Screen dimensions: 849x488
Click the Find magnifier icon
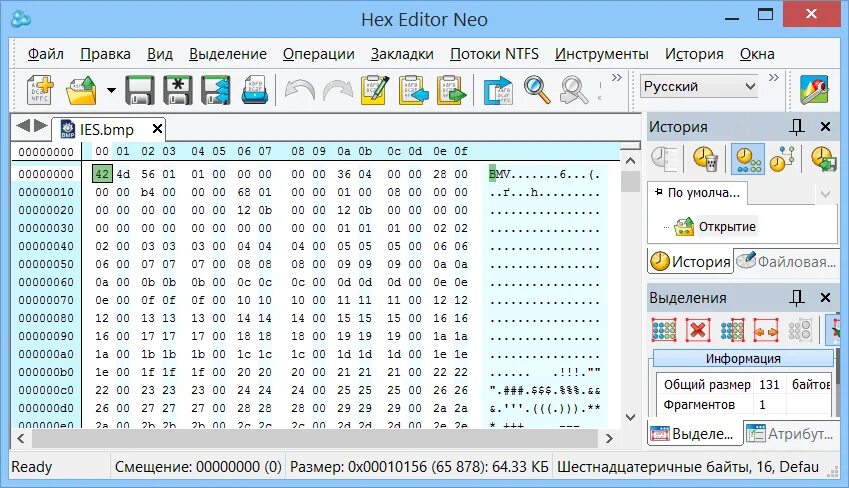pyautogui.click(x=536, y=90)
